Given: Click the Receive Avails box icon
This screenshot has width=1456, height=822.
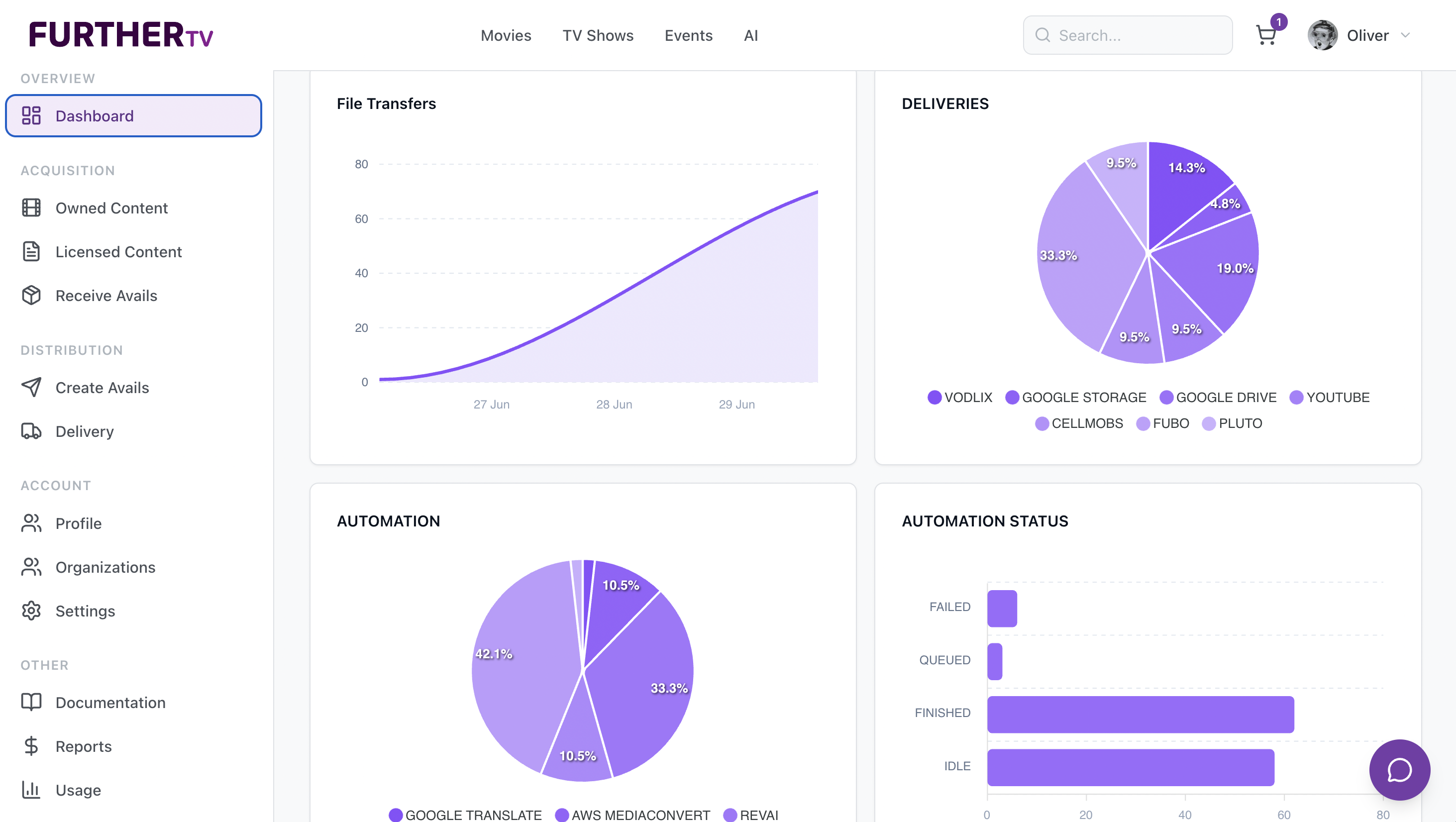Looking at the screenshot, I should tap(31, 295).
